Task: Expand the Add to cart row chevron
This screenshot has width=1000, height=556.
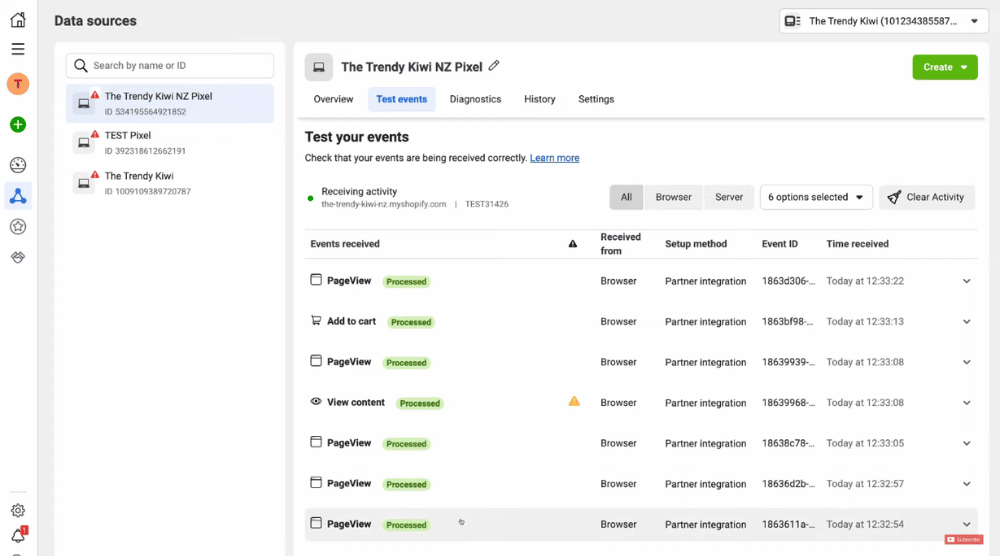Action: click(x=967, y=322)
